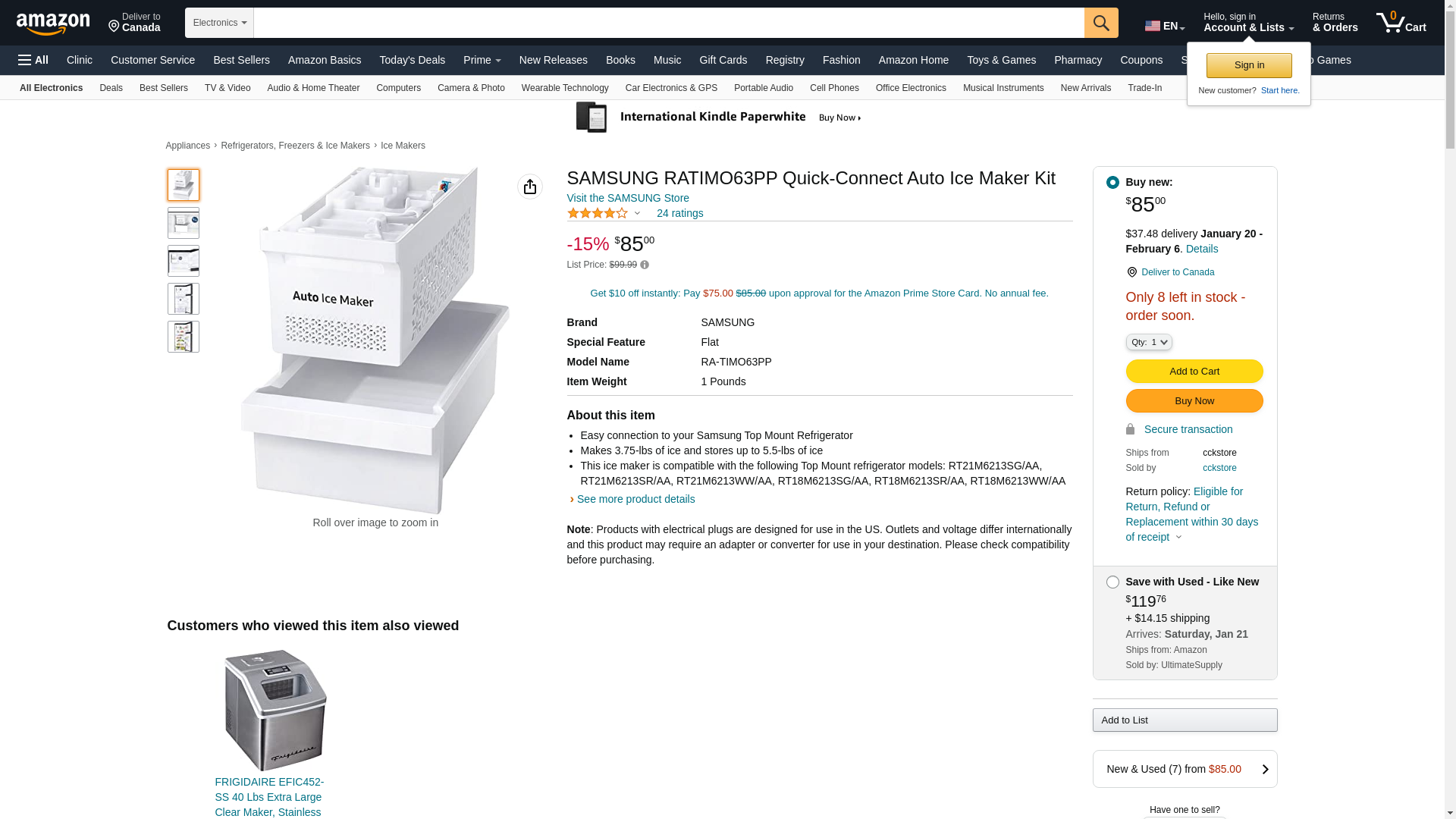The width and height of the screenshot is (1456, 819).
Task: Click the star rating icons
Action: click(x=598, y=213)
